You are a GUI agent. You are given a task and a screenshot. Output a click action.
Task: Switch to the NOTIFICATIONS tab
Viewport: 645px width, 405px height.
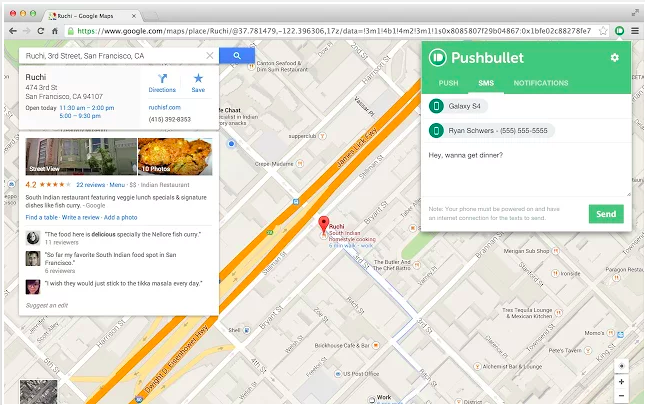pyautogui.click(x=541, y=83)
